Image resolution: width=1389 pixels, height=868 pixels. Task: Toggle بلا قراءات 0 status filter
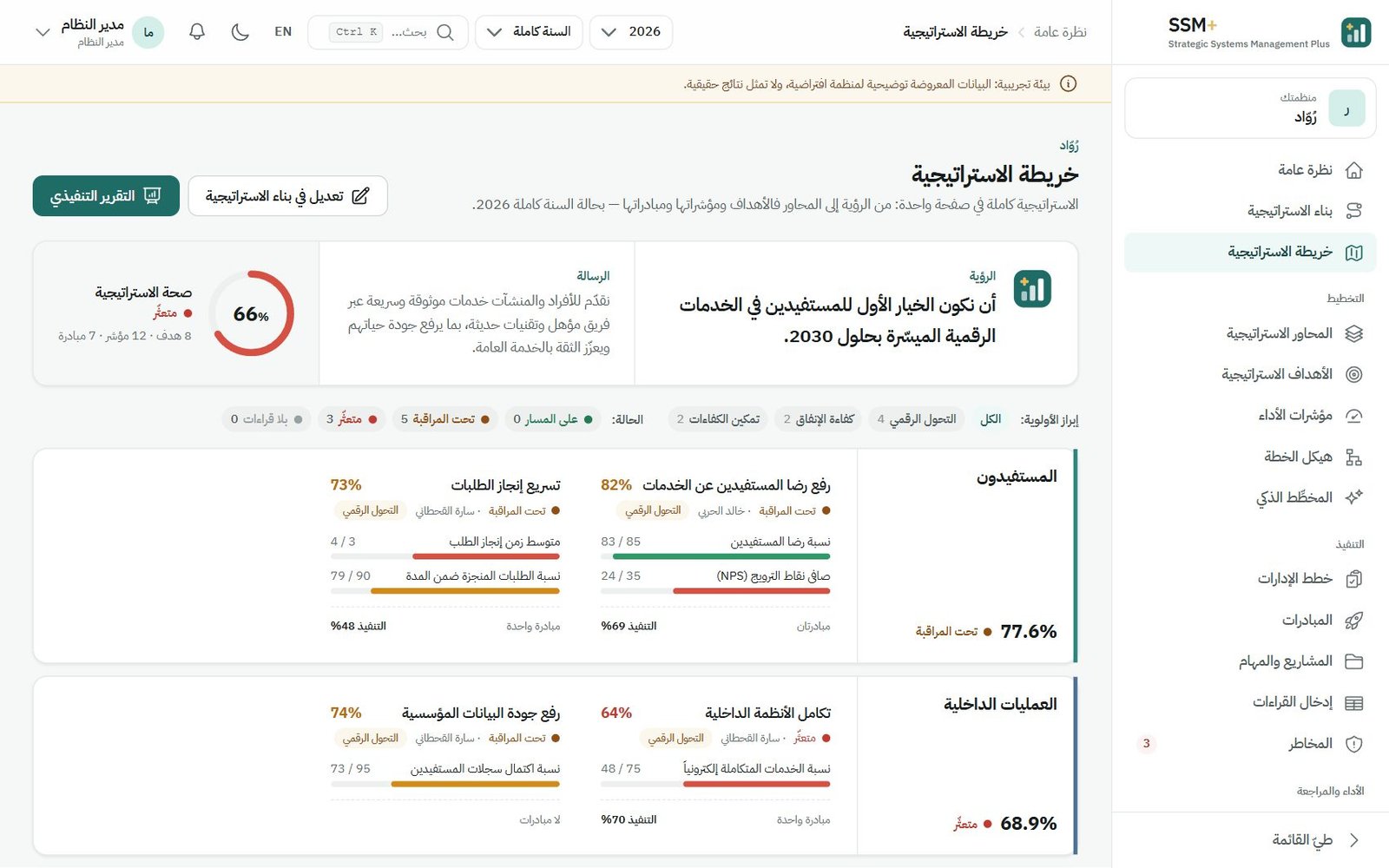click(266, 419)
